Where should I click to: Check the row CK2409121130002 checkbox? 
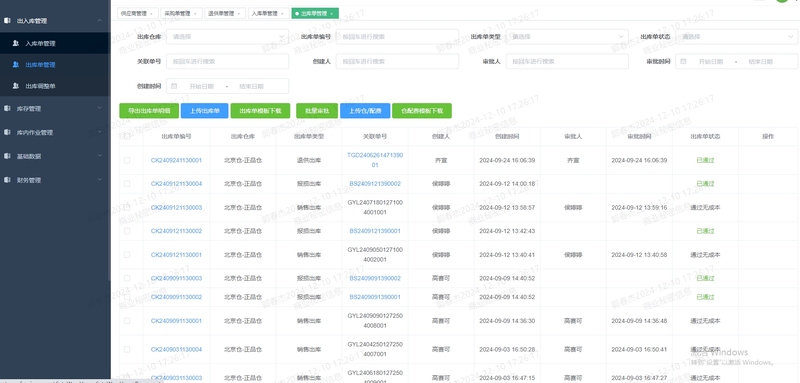coord(127,231)
